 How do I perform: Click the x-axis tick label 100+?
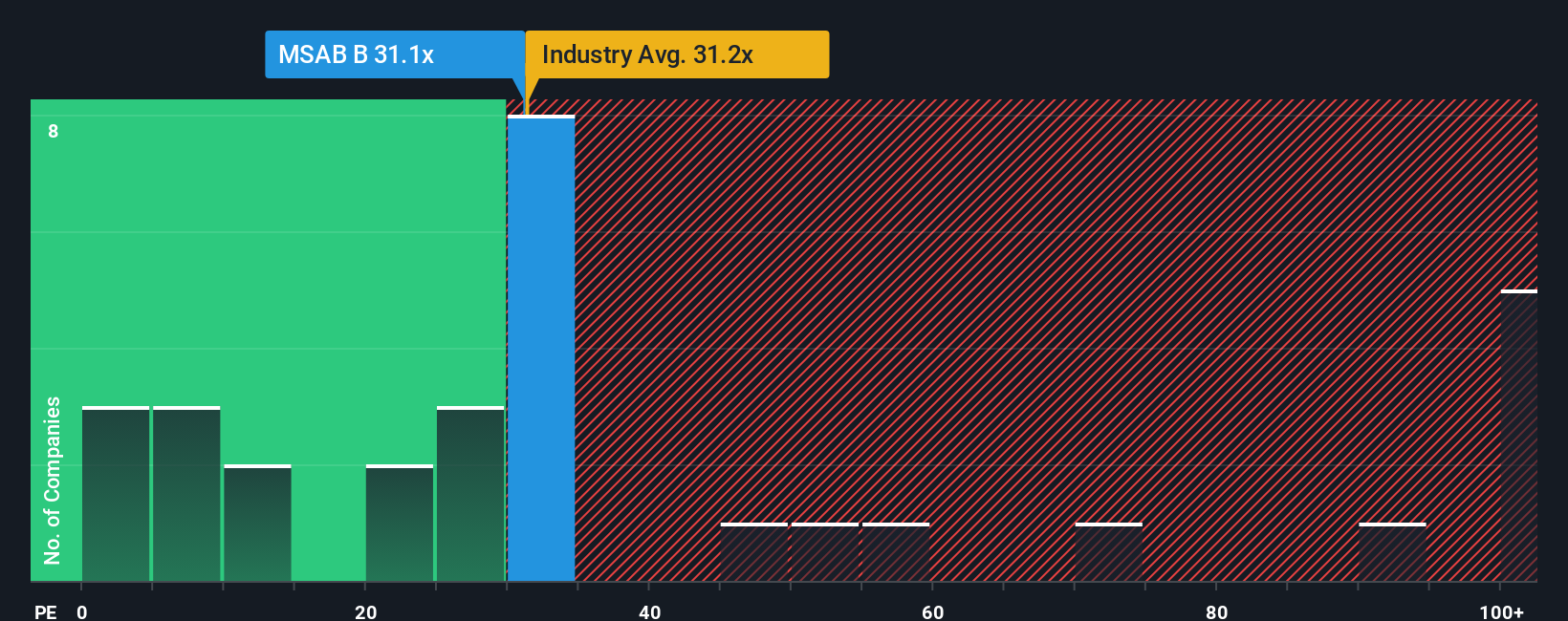(1502, 611)
